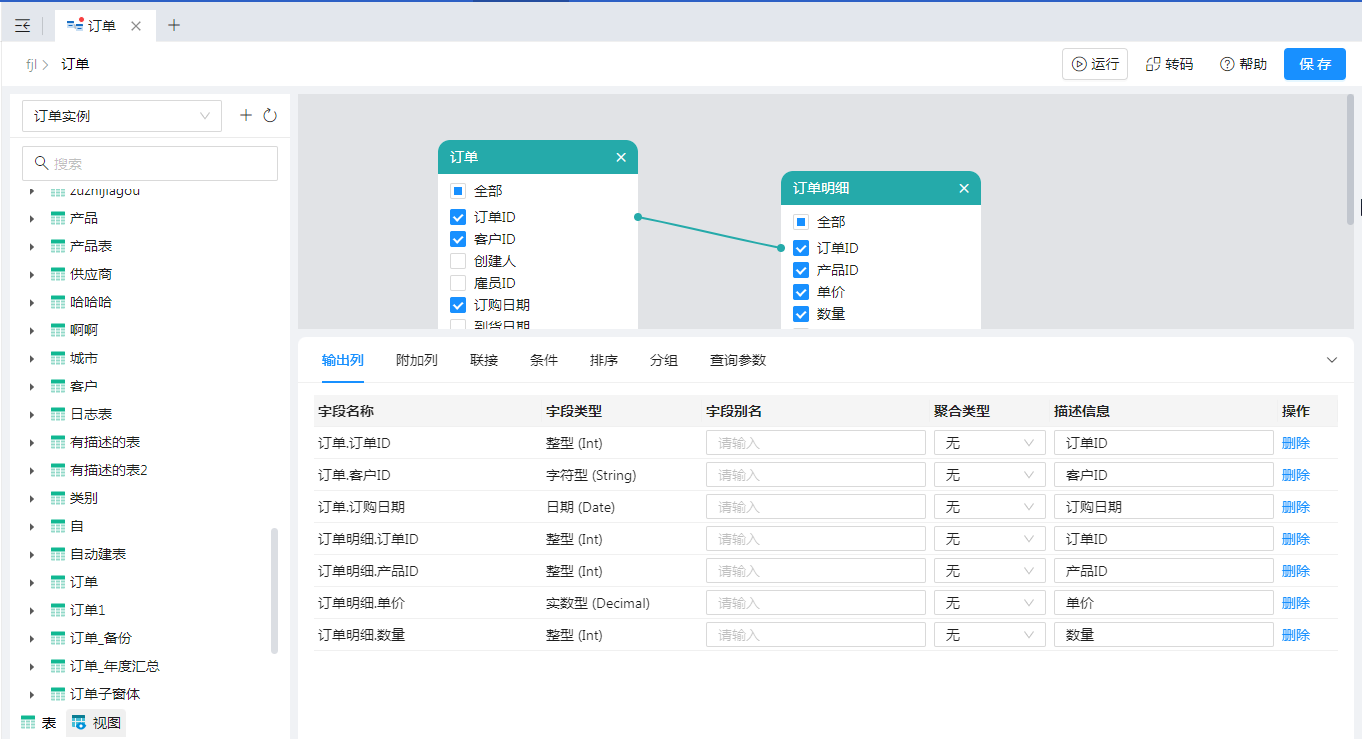
Task: Delete the 订单.客户ID output row
Action: [x=1295, y=475]
